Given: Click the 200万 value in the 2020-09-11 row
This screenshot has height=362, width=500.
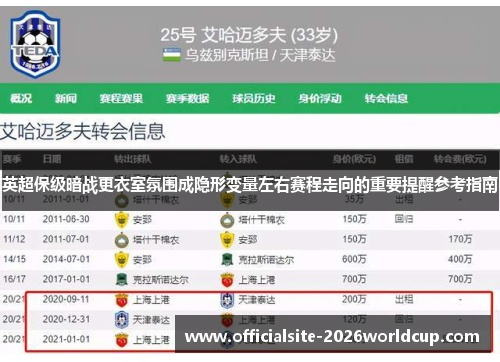Looking at the screenshot, I should [354, 299].
